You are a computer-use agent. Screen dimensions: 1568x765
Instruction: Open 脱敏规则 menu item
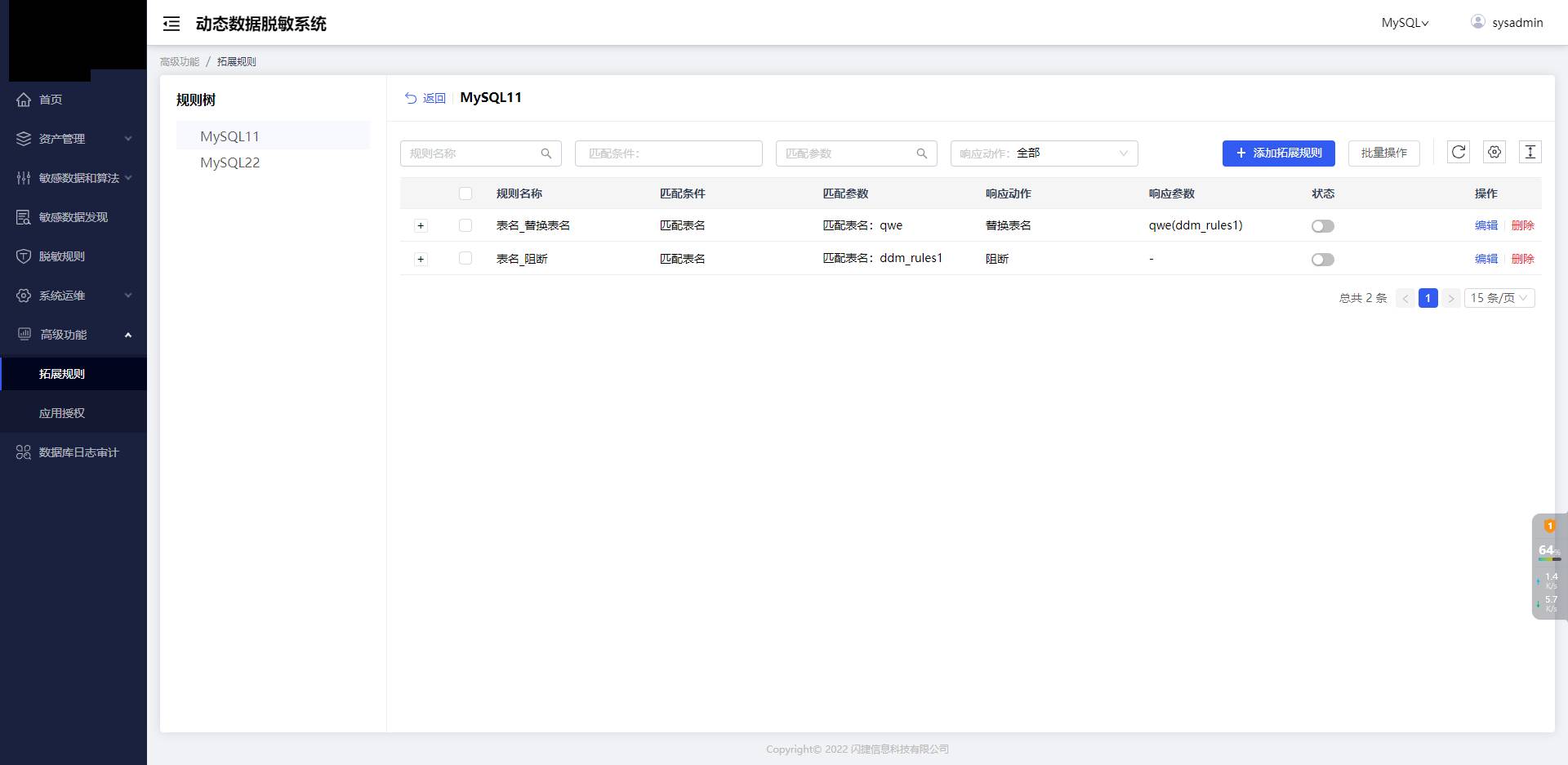click(x=73, y=256)
